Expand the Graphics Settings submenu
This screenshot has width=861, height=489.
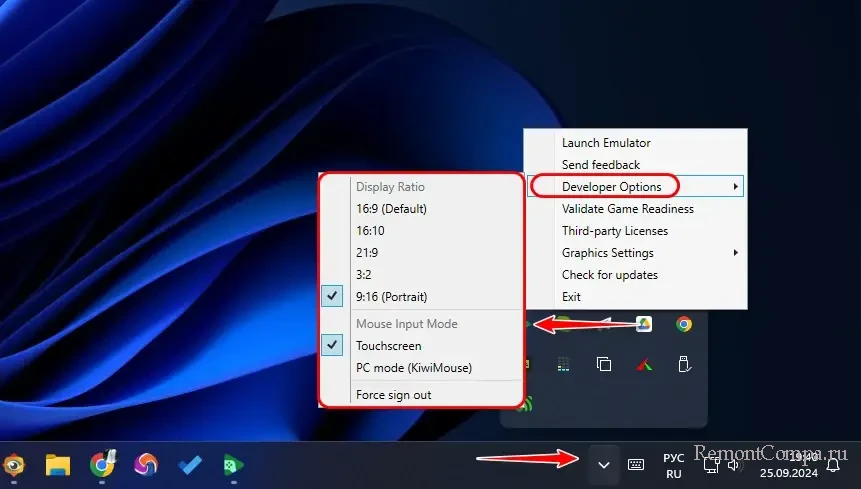607,253
